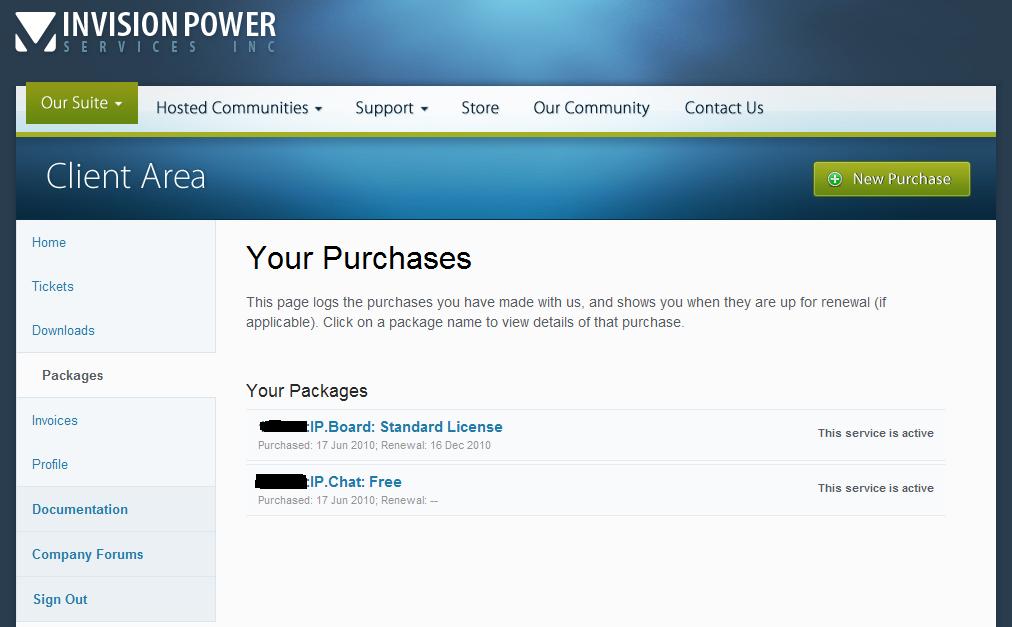The height and width of the screenshot is (627, 1012).
Task: Visit Company Forums from the sidebar
Action: [x=88, y=554]
